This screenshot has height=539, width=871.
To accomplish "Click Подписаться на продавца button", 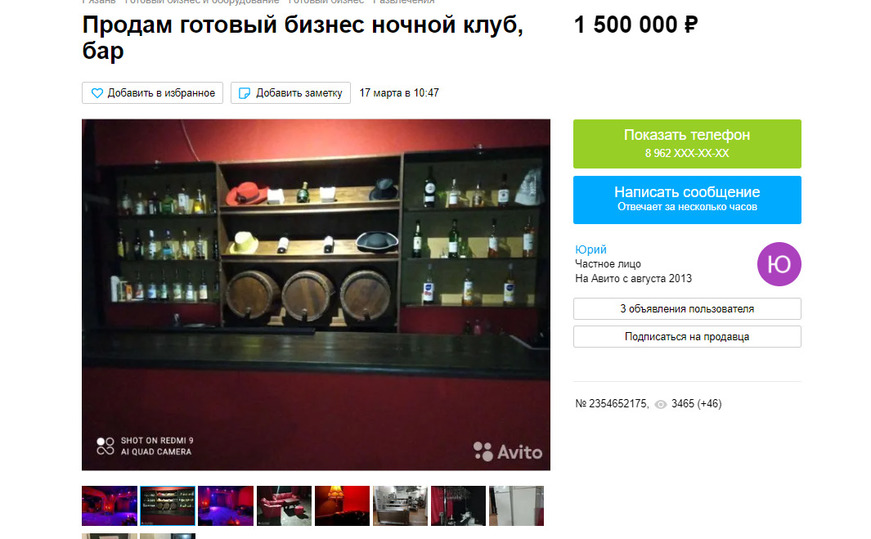I will click(x=687, y=337).
